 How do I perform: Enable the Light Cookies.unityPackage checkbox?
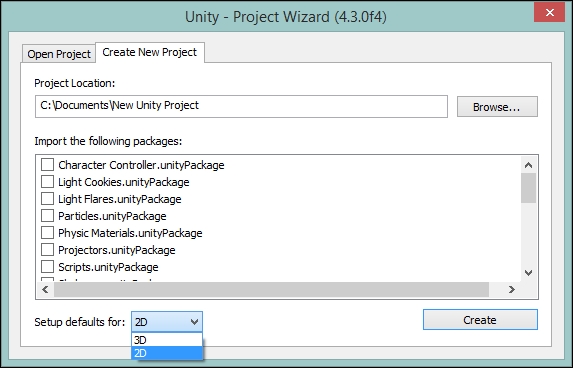47,182
